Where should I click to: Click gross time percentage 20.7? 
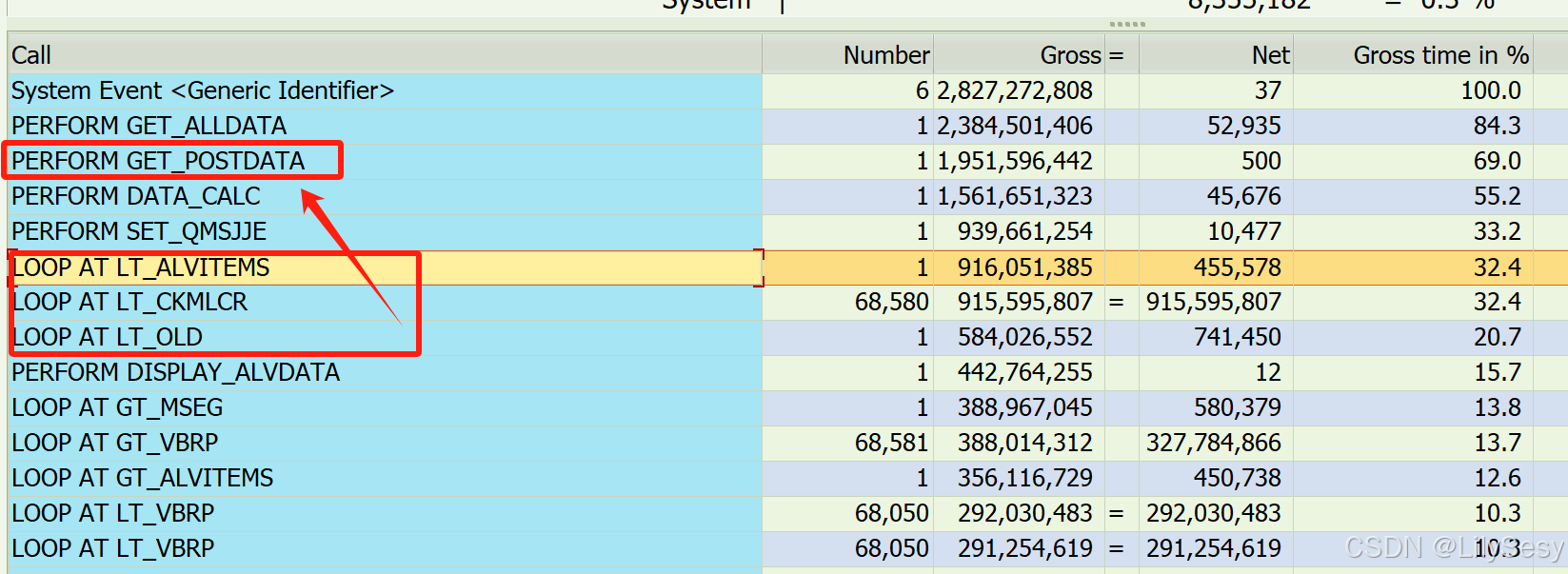[x=1498, y=337]
